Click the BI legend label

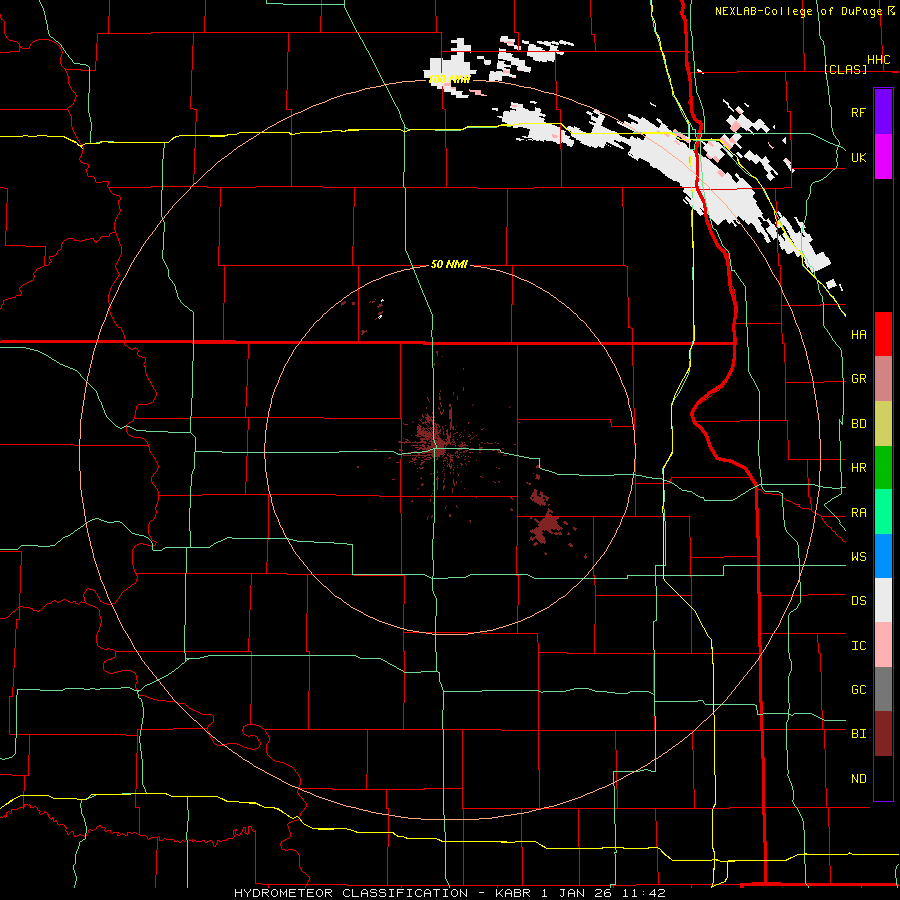coord(858,734)
